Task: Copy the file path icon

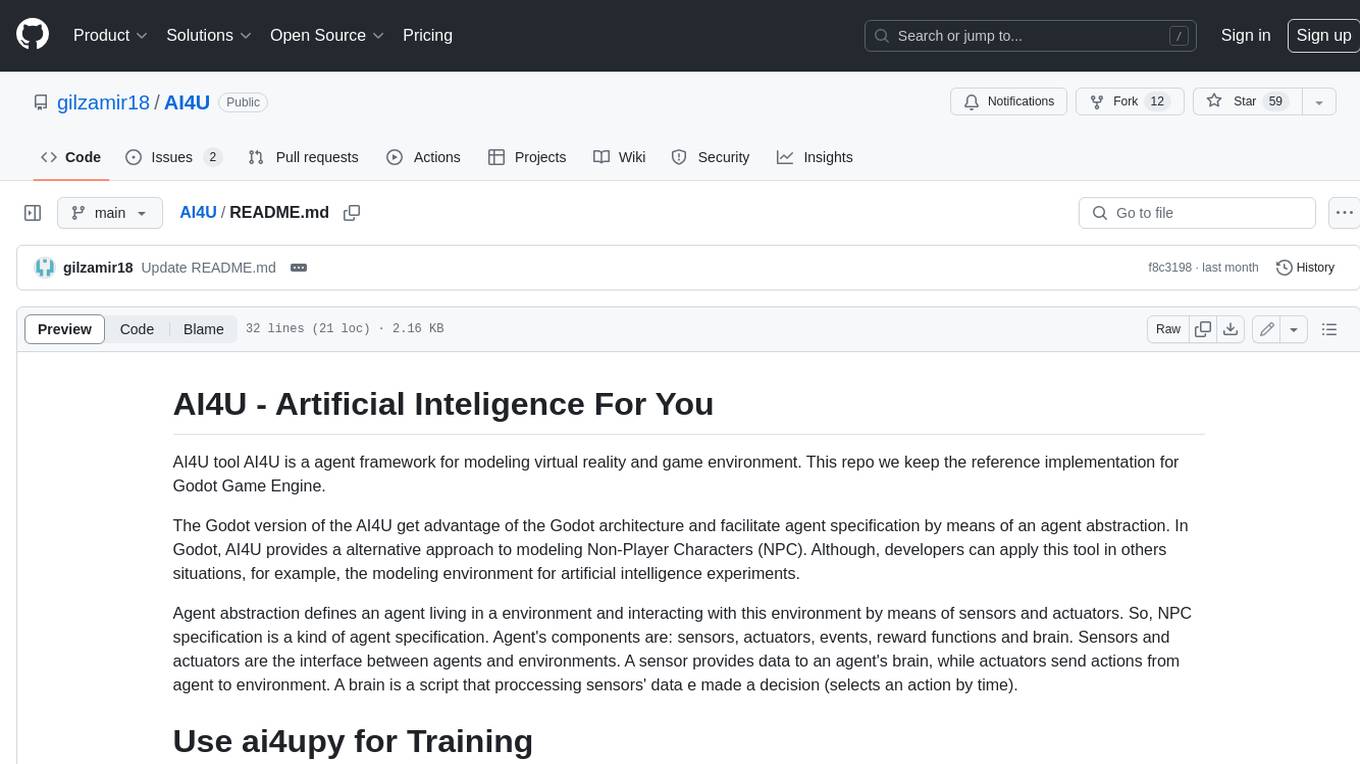Action: coord(352,212)
